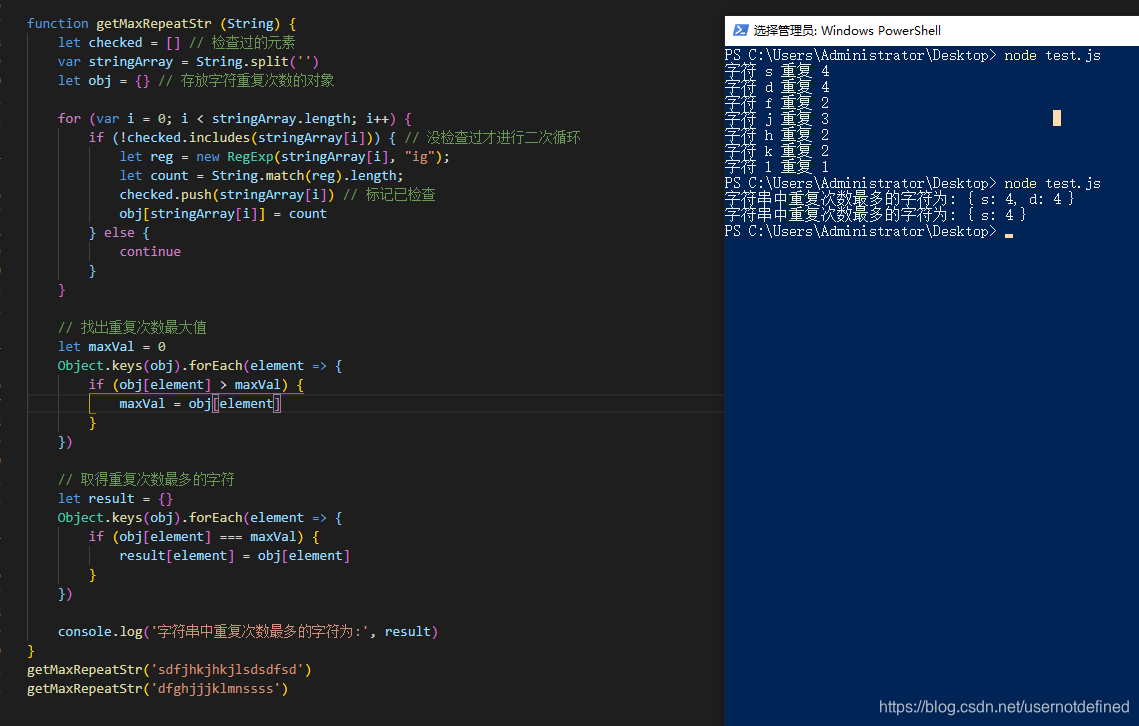The width and height of the screenshot is (1139, 726).
Task: Click the Windows PowerShell window title text
Action: [x=847, y=31]
